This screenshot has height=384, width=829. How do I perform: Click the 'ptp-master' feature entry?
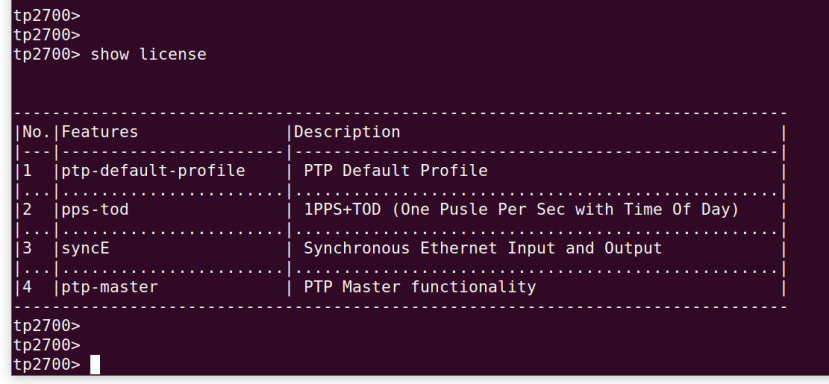click(x=110, y=287)
